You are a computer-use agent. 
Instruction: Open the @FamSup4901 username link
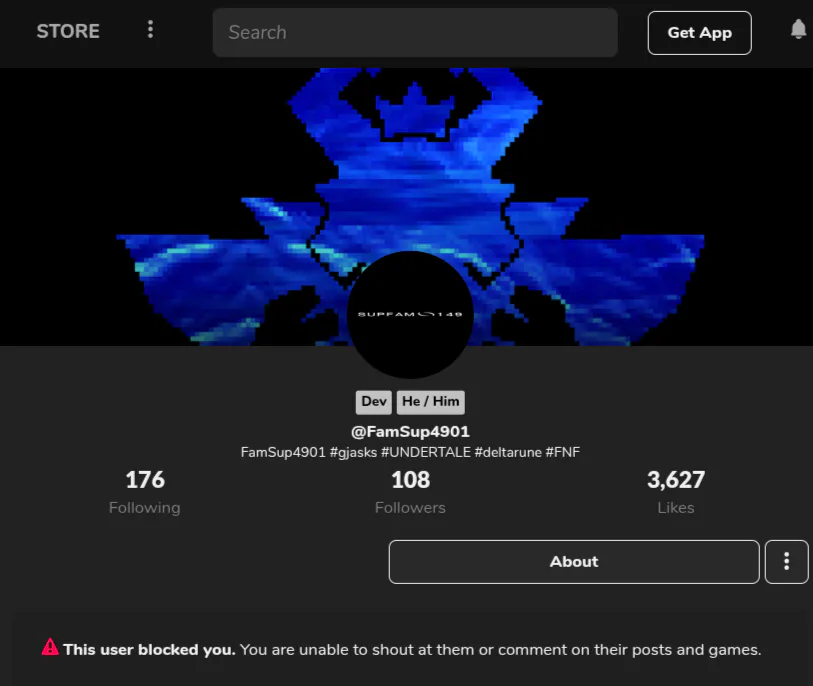[x=410, y=431]
